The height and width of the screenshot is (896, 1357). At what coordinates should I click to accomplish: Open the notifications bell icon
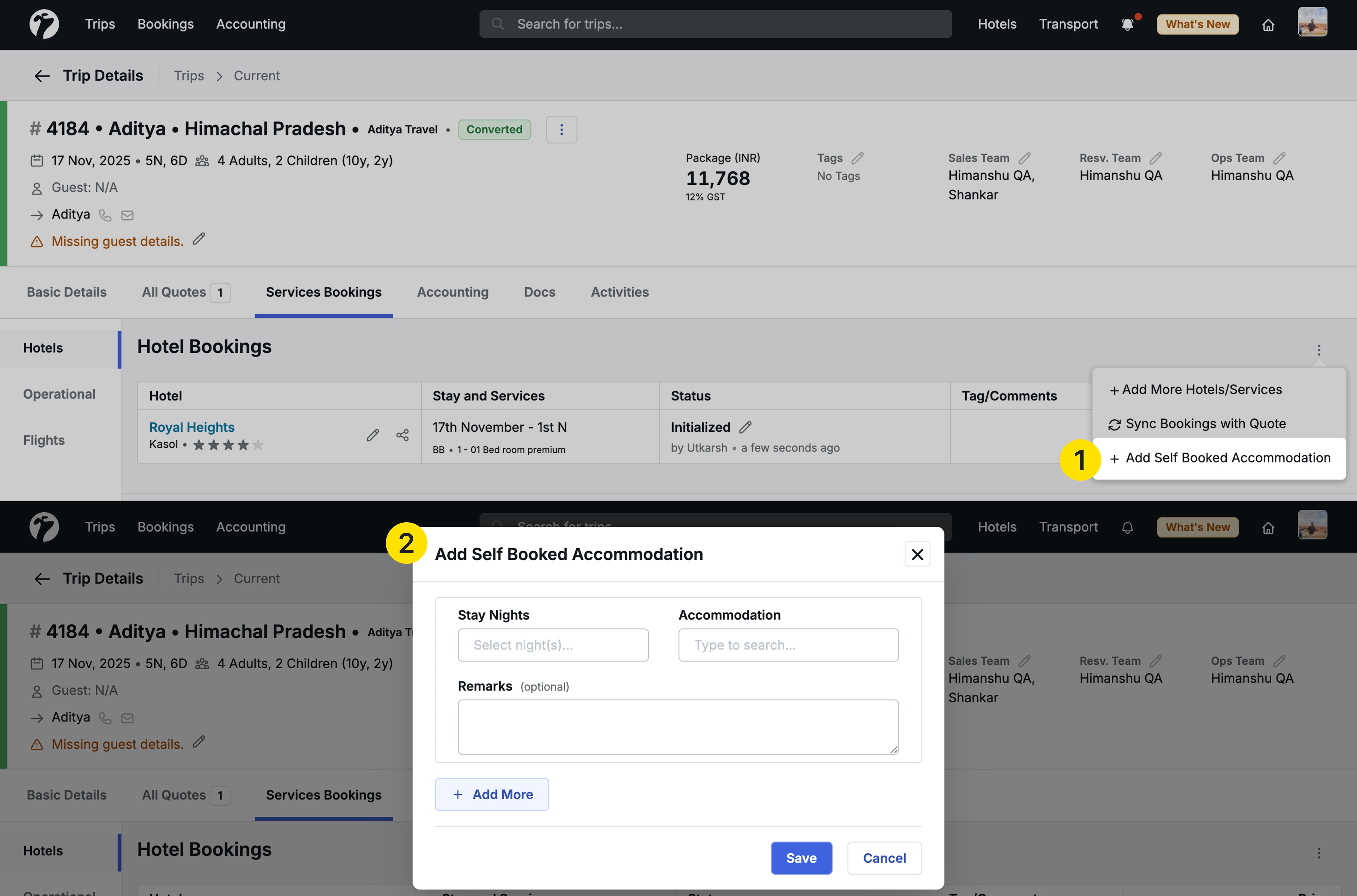click(1127, 24)
